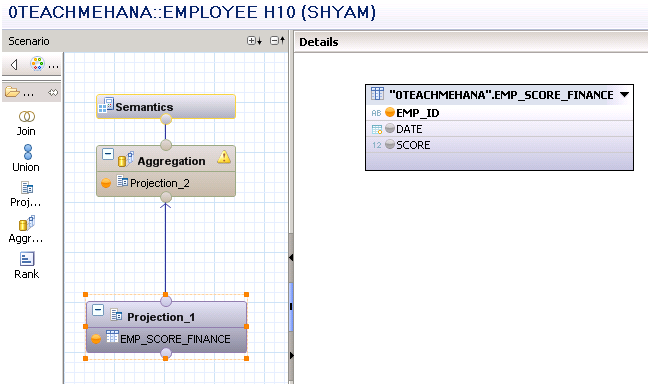648x384 pixels.
Task: Click the Semantics node bottom connector
Action: (166, 119)
